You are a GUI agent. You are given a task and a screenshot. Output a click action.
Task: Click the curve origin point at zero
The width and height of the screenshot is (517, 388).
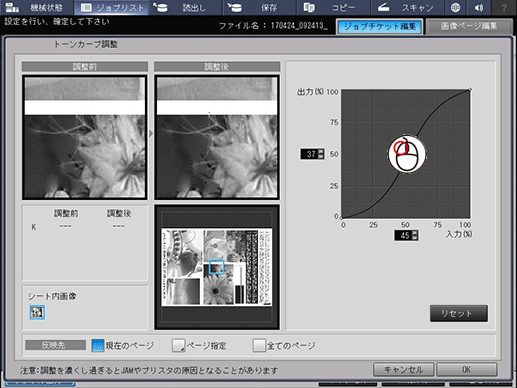[x=341, y=219]
